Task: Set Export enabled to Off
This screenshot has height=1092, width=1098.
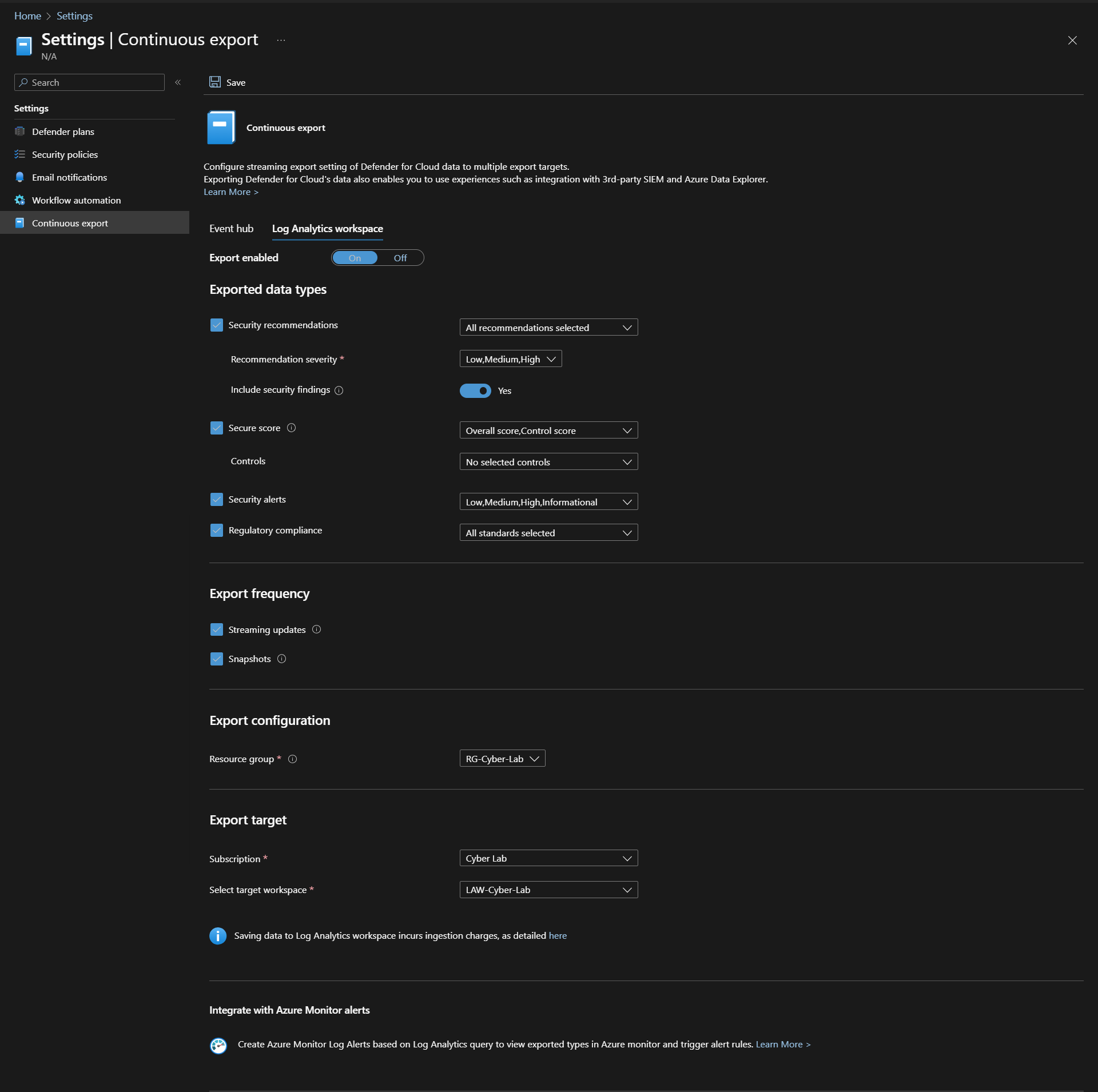Action: (400, 258)
